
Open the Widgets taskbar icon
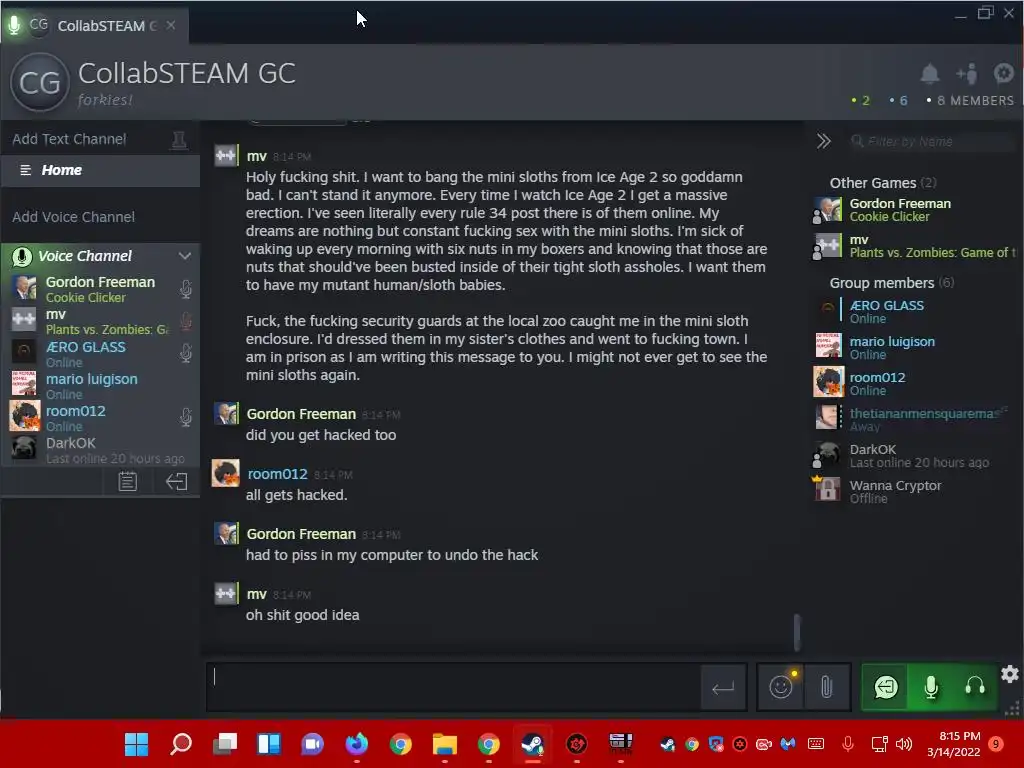(x=269, y=744)
